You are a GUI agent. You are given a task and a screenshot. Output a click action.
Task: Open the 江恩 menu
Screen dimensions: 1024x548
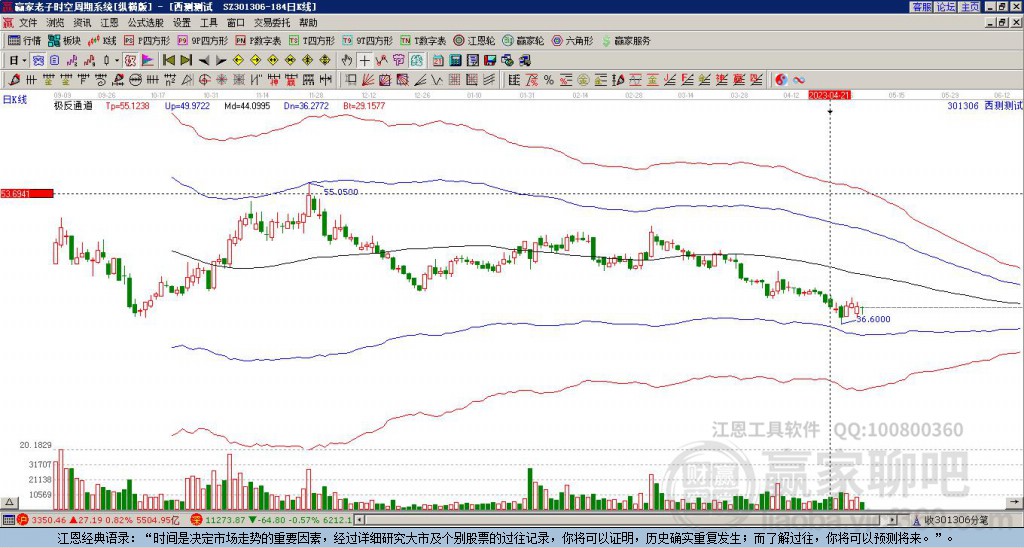click(x=109, y=23)
